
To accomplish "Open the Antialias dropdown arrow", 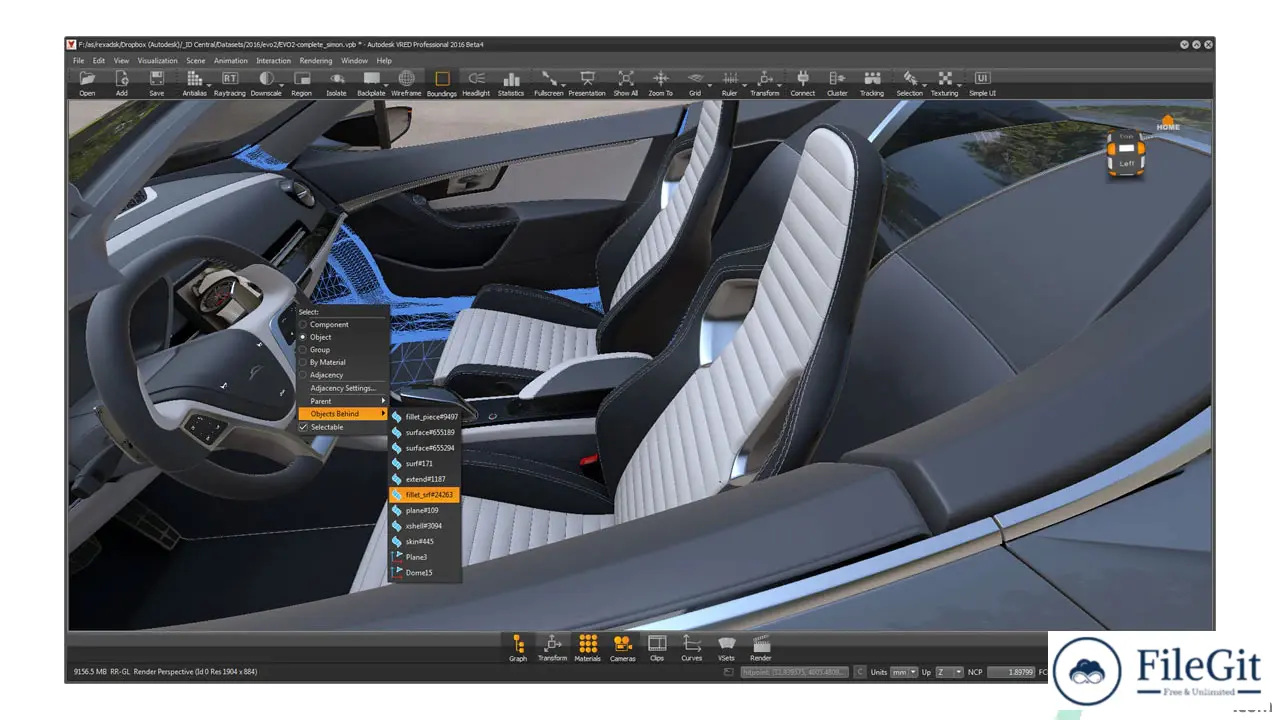I will (208, 86).
